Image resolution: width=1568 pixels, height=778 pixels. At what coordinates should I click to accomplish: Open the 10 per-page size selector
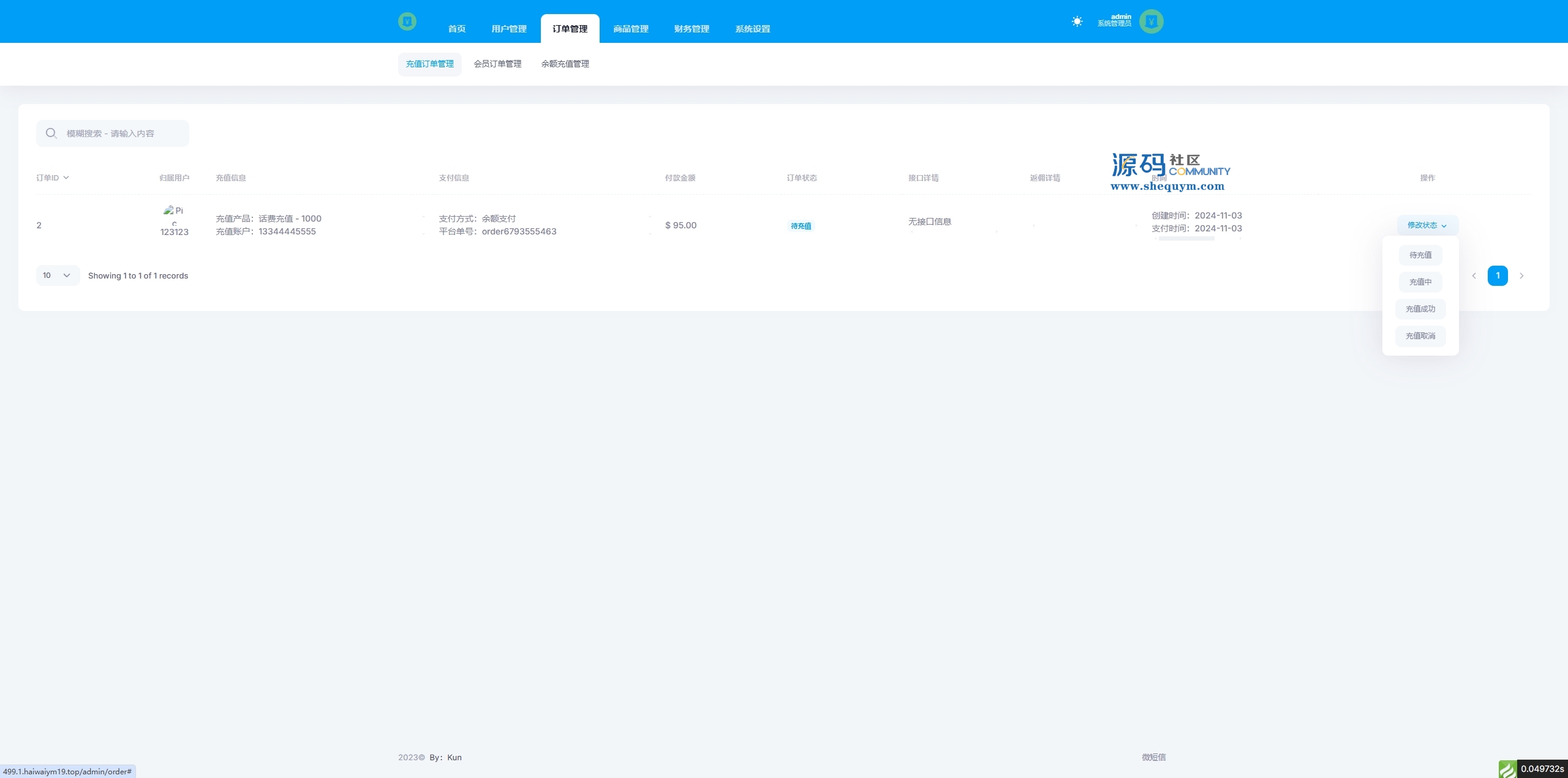tap(58, 275)
